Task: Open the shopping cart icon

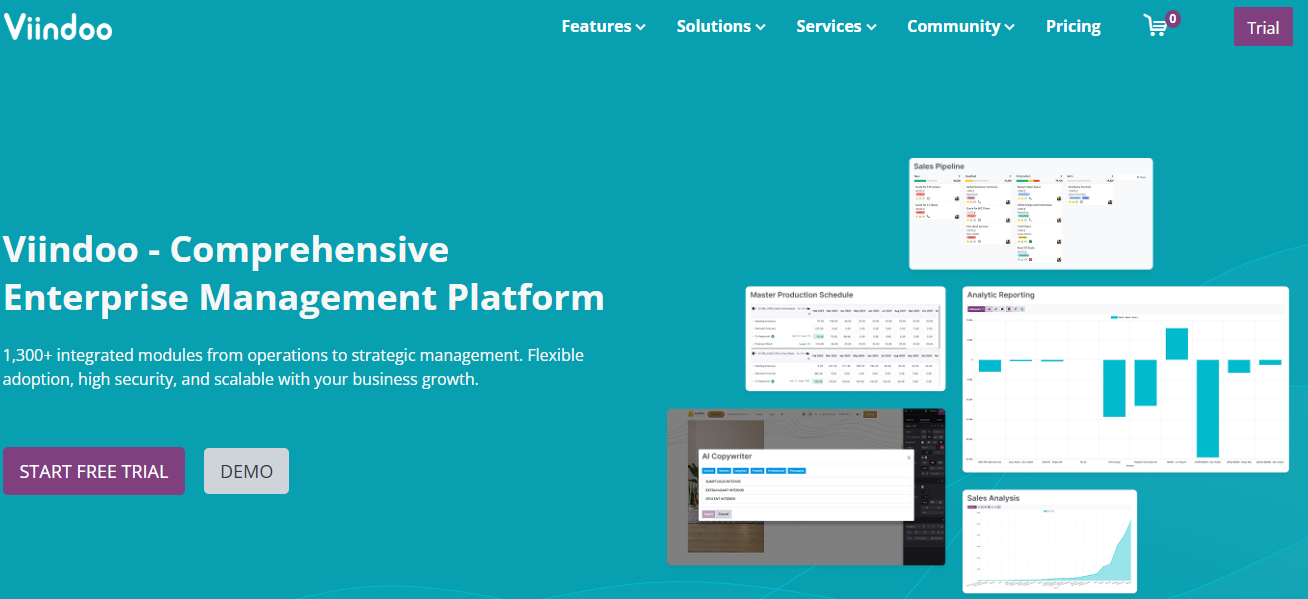Action: (1155, 26)
